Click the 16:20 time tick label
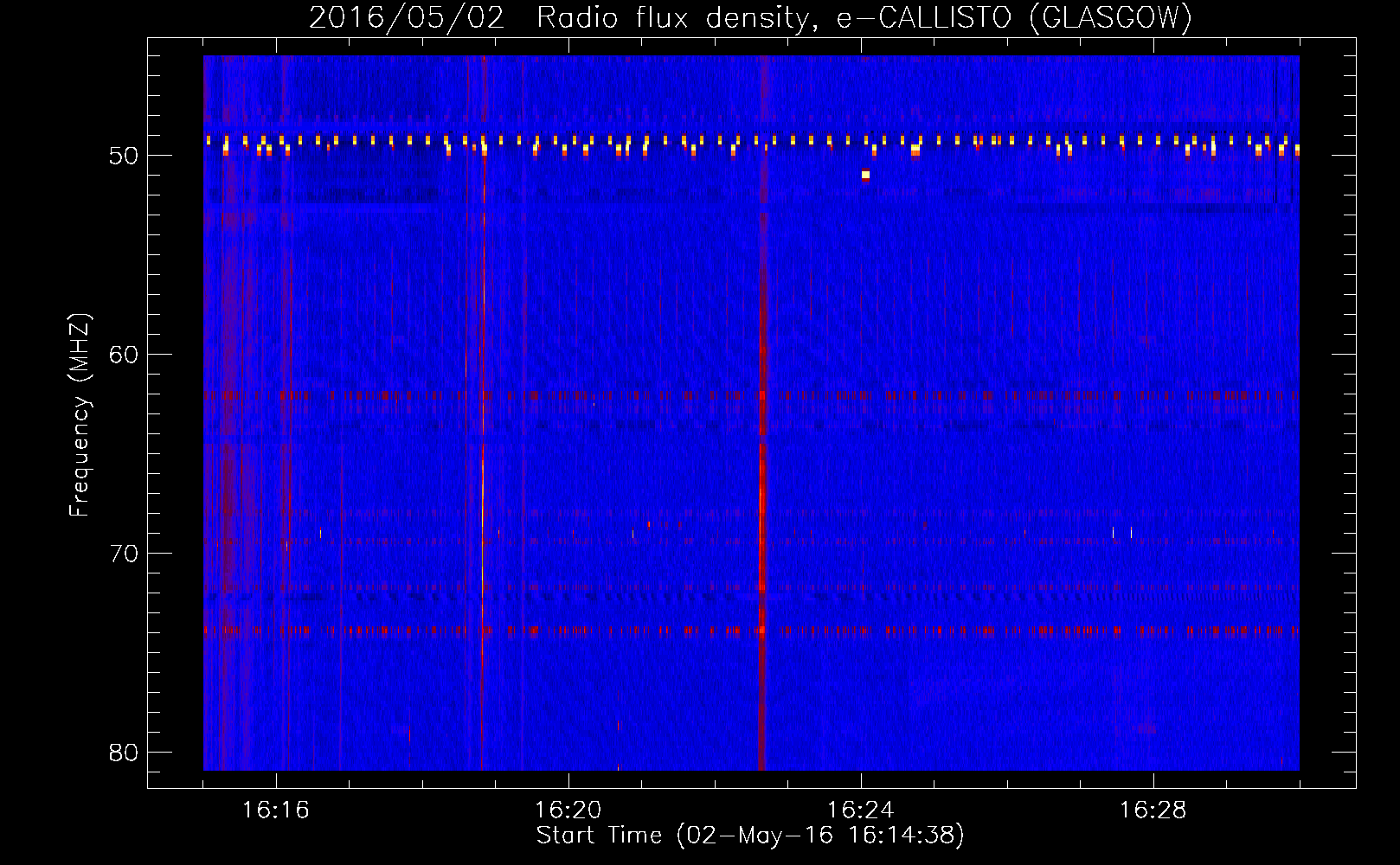1400x865 pixels. [x=568, y=811]
